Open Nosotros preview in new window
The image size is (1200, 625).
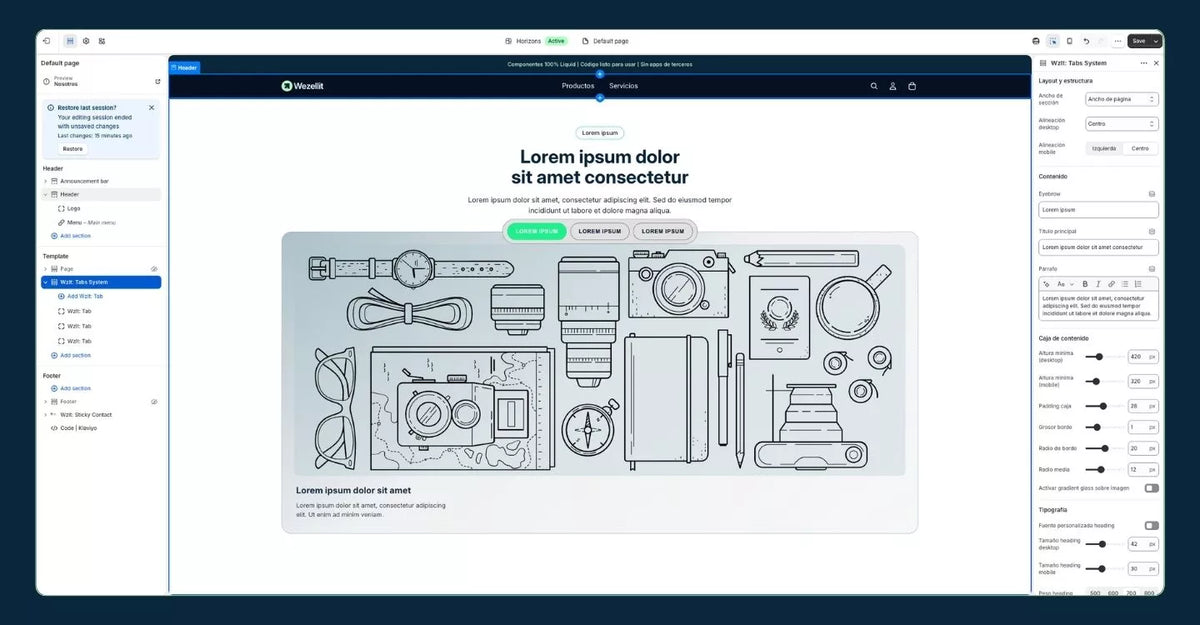[157, 81]
